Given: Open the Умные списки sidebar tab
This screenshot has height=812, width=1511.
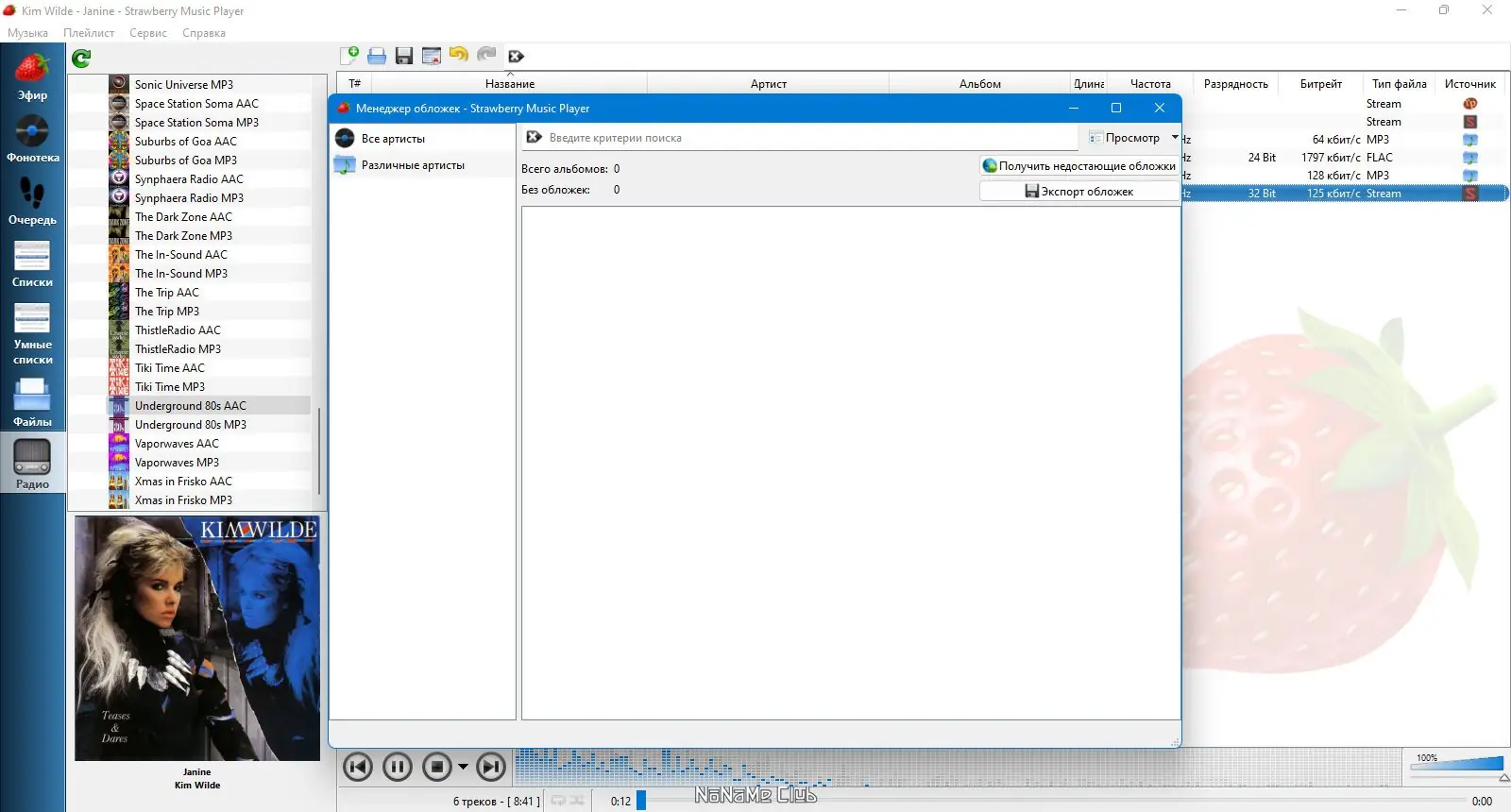Looking at the screenshot, I should [32, 333].
